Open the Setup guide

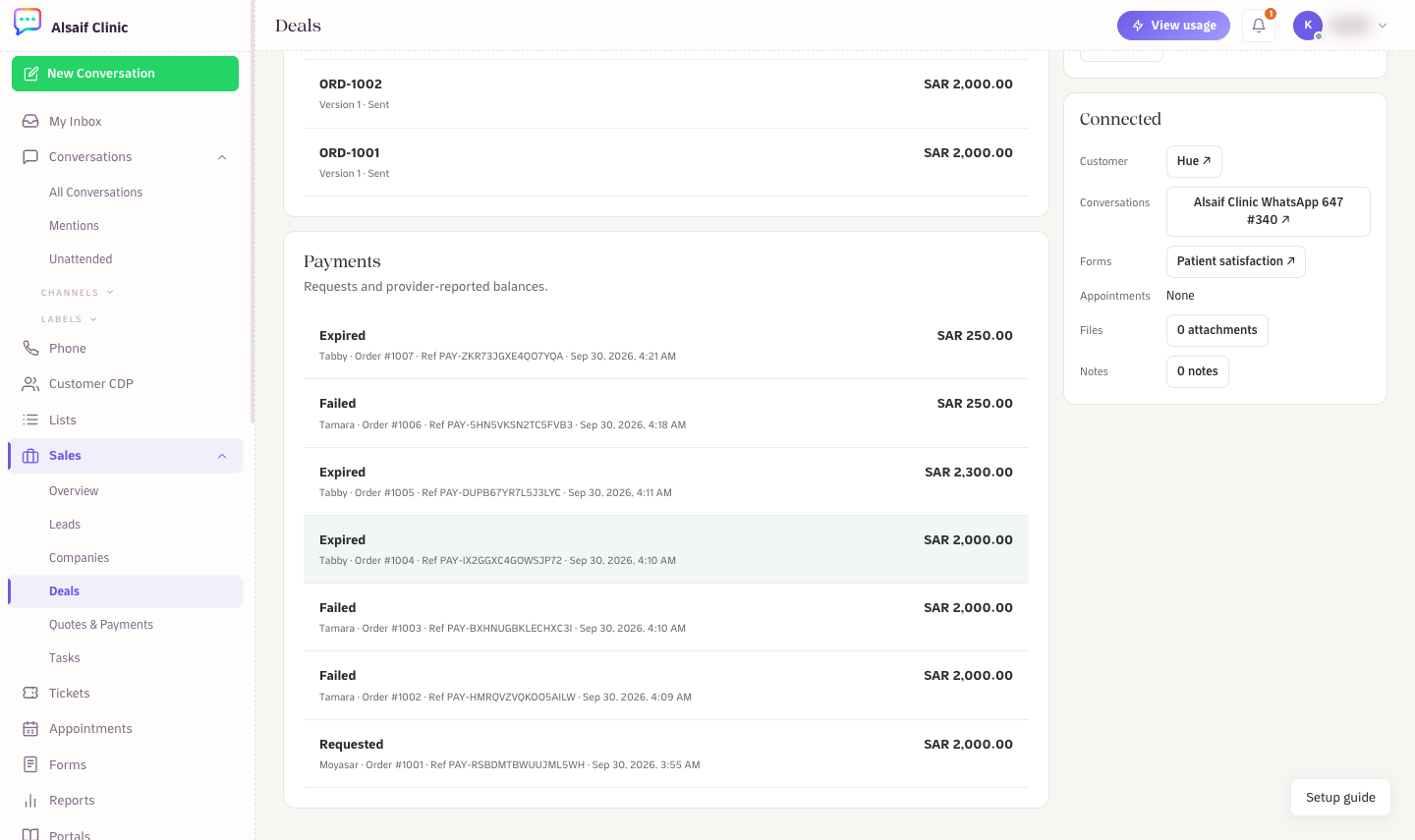coord(1340,798)
